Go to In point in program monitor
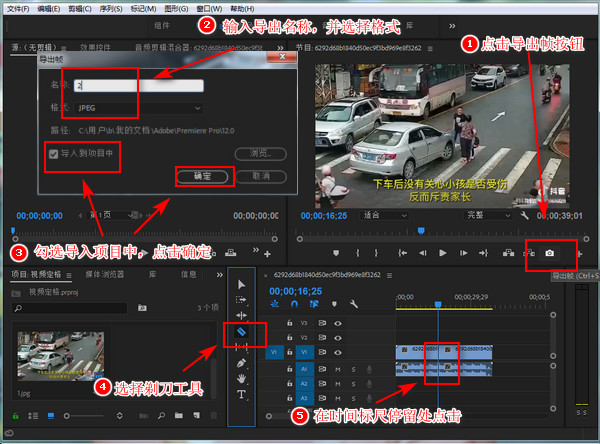600x444 pixels. tap(402, 253)
